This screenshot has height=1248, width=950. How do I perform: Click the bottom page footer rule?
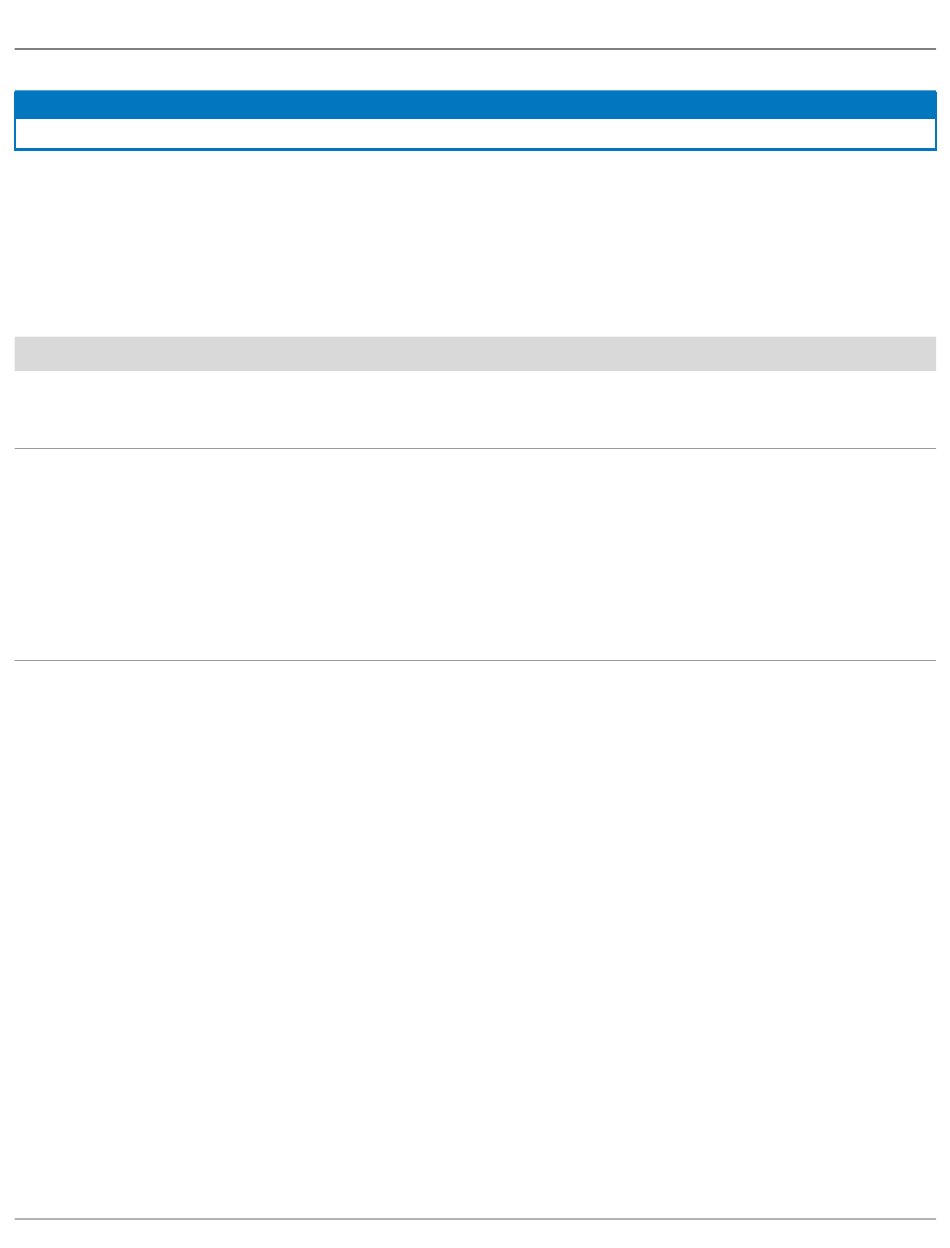coord(475,1219)
